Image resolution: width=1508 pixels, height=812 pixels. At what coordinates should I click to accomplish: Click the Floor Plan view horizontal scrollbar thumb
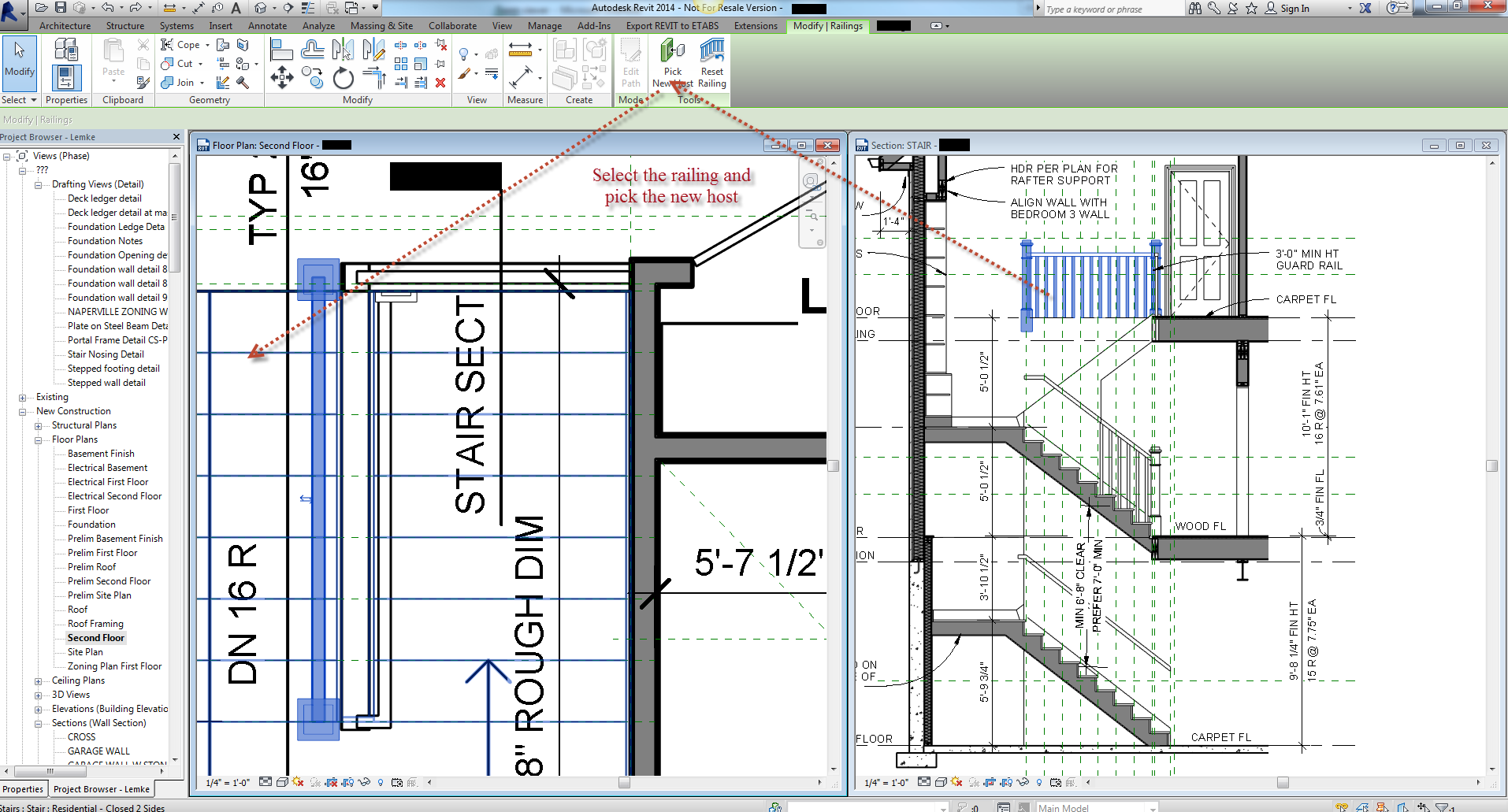tap(624, 783)
